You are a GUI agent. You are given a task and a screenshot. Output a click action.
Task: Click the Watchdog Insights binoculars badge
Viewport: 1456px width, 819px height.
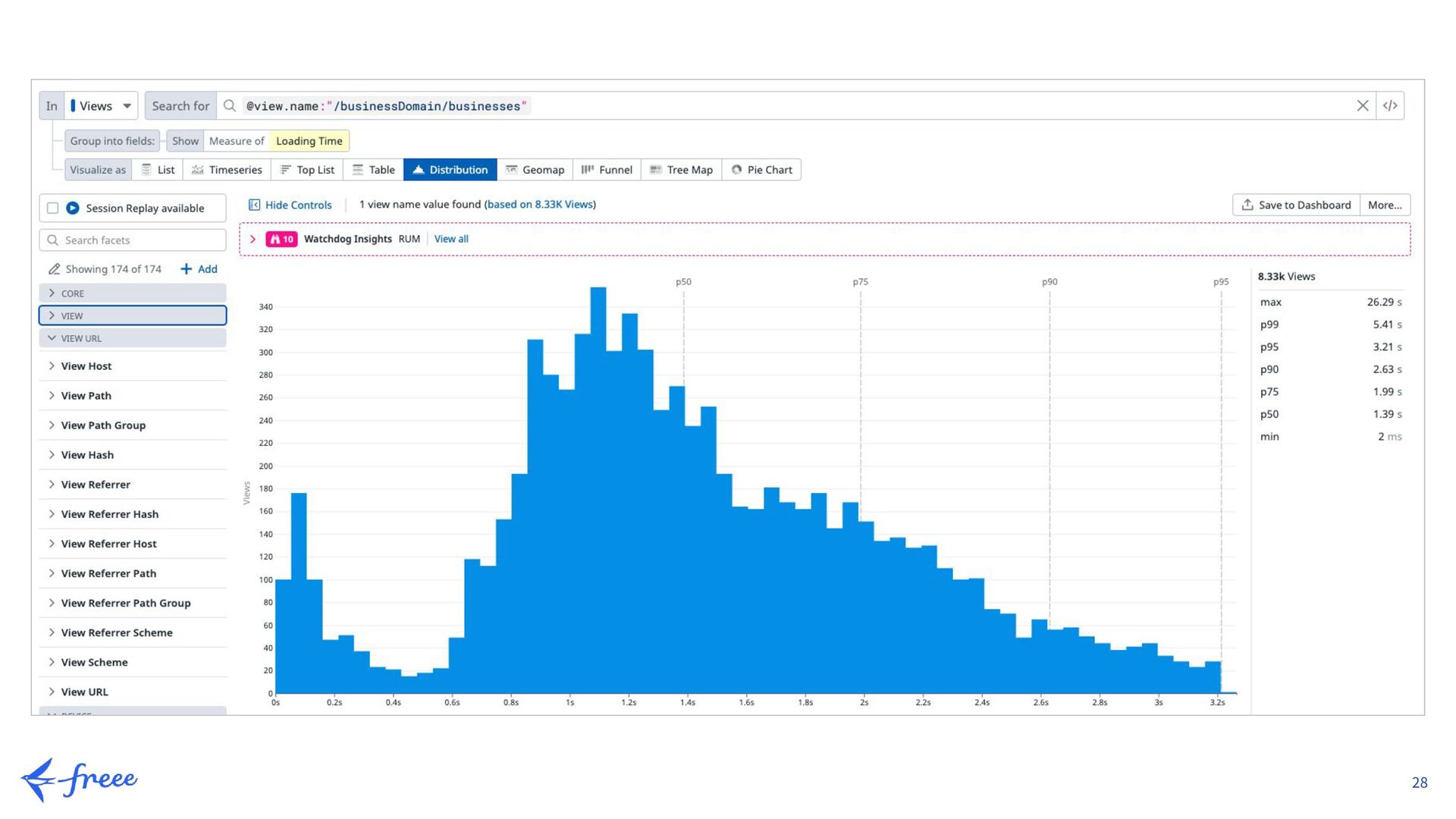click(281, 239)
